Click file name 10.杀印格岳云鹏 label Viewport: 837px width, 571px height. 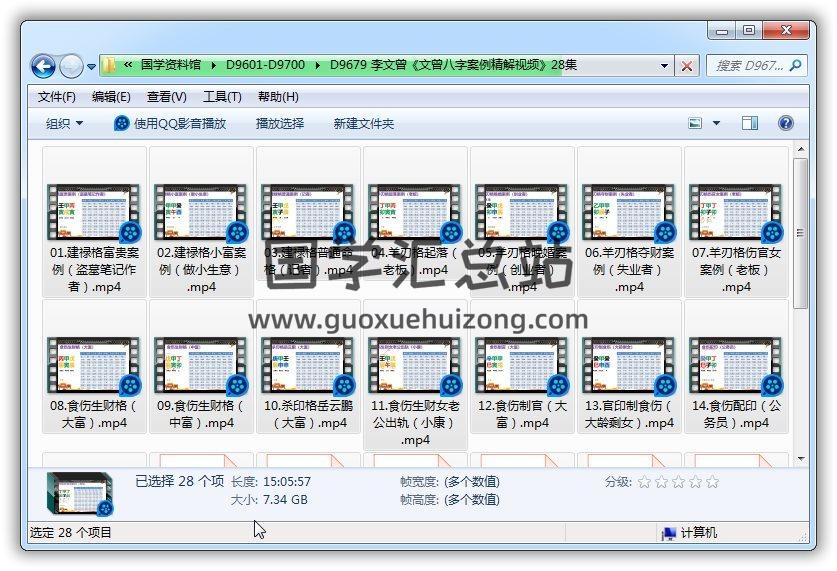click(308, 414)
